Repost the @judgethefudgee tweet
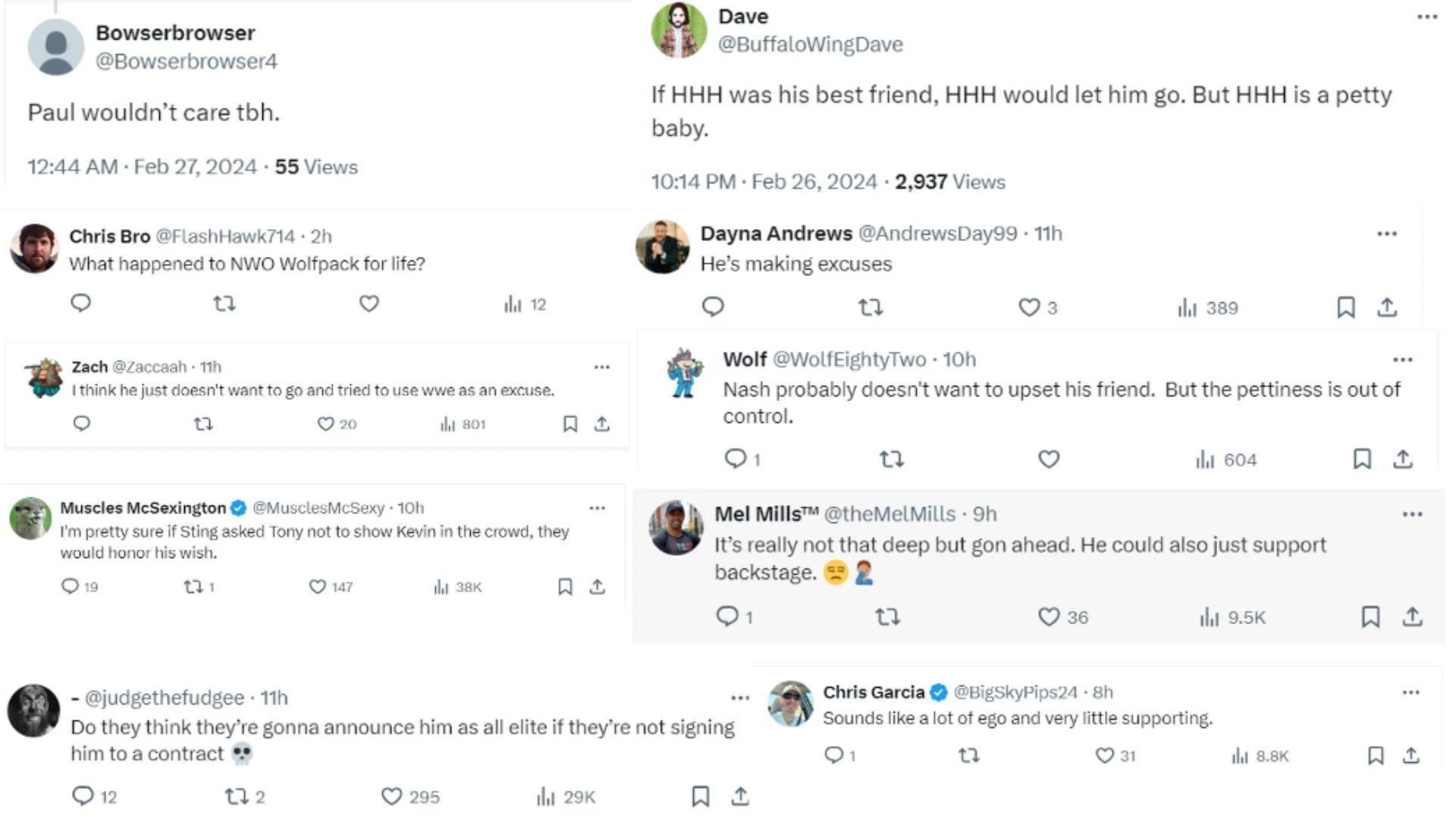Screen dimensions: 1456x819 (237, 796)
